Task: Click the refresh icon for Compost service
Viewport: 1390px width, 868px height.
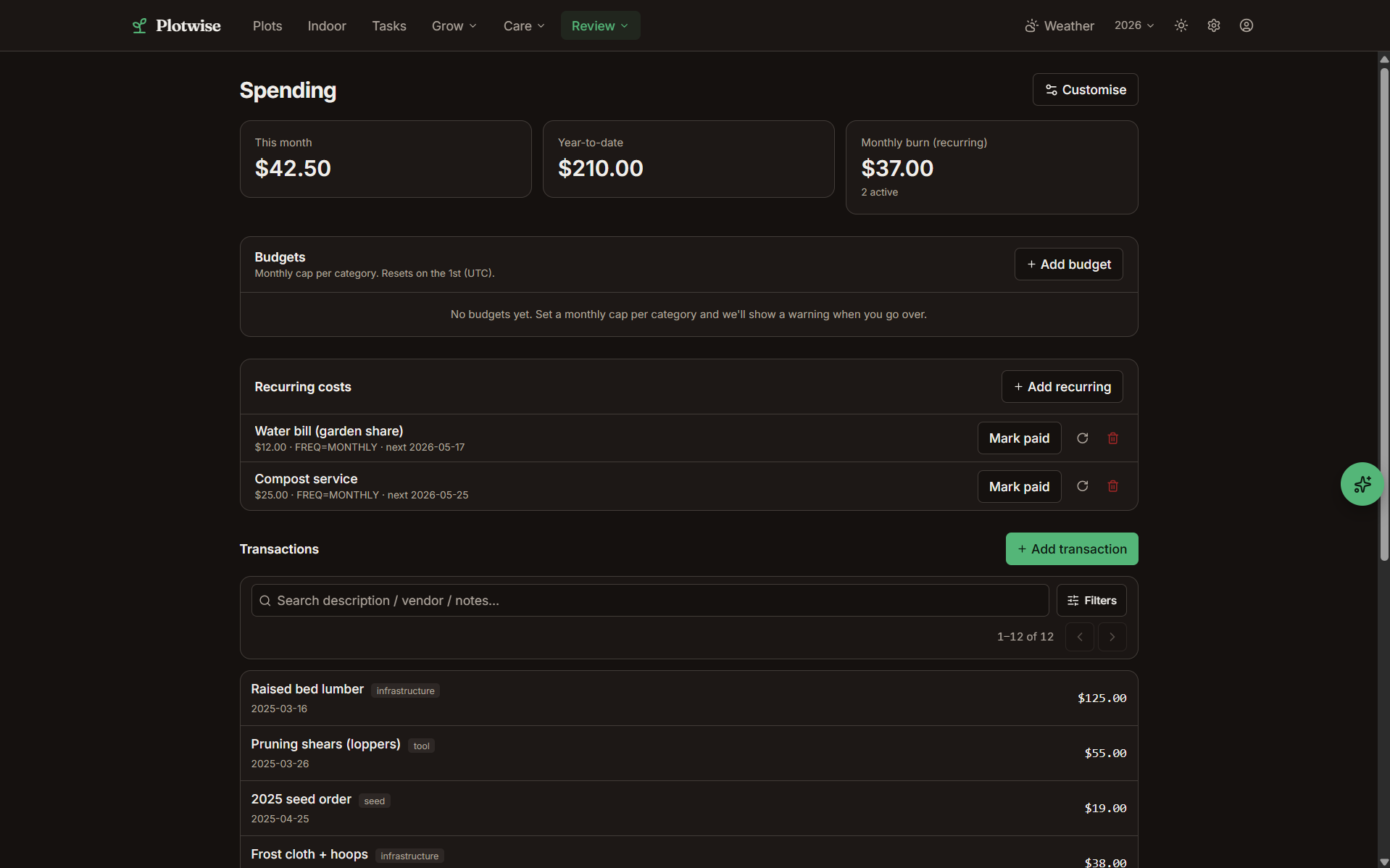Action: [1082, 486]
